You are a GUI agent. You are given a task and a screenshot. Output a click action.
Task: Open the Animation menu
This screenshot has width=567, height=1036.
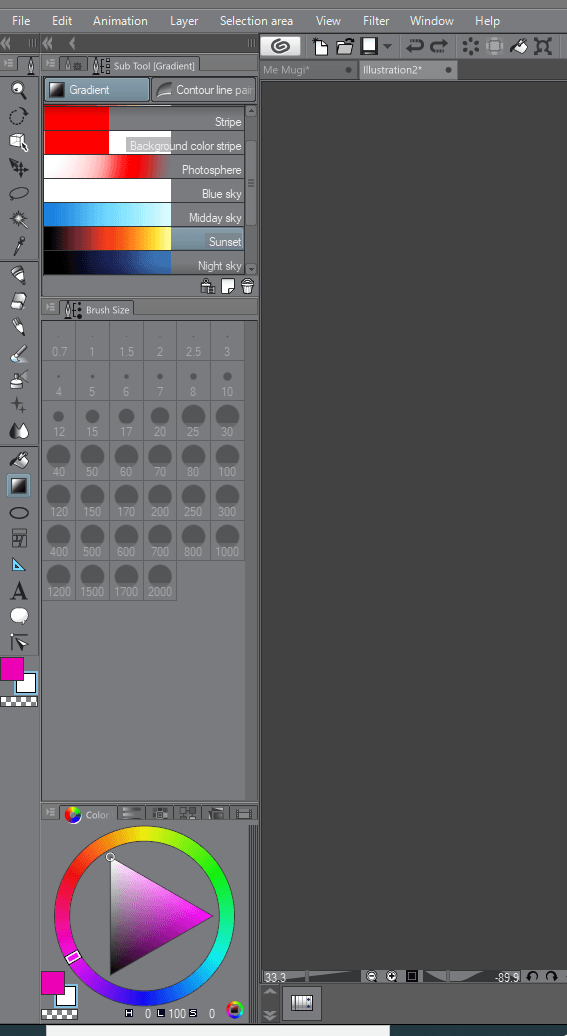tap(120, 21)
